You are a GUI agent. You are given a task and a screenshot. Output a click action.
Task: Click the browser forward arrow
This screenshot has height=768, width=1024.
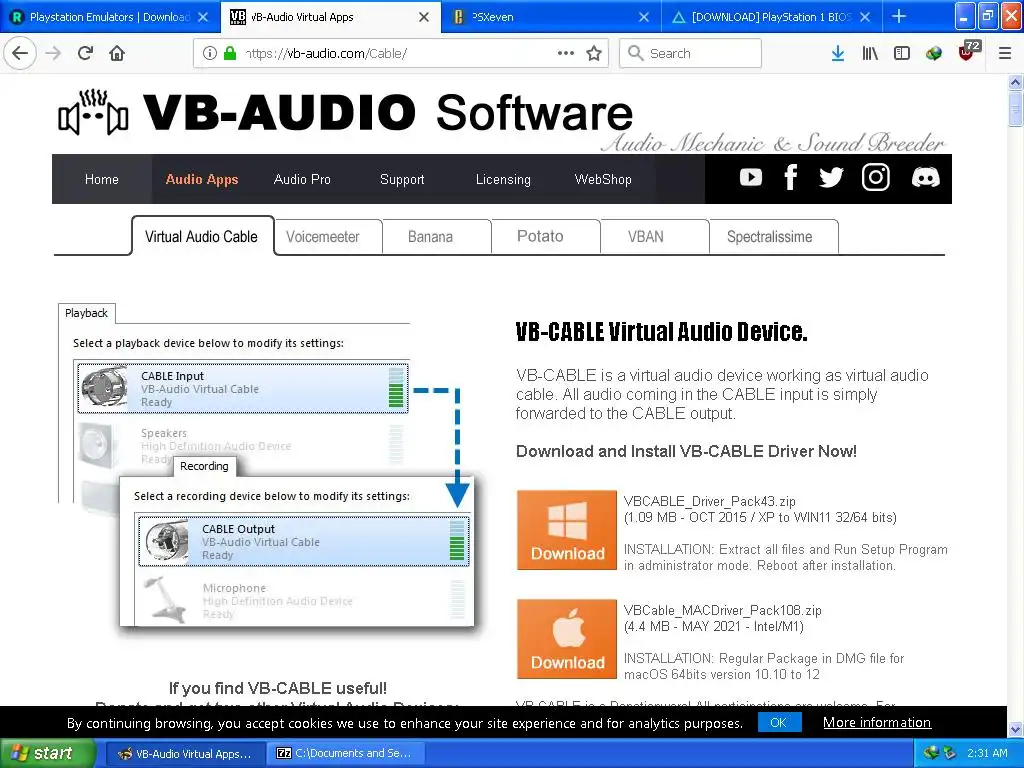click(x=54, y=53)
